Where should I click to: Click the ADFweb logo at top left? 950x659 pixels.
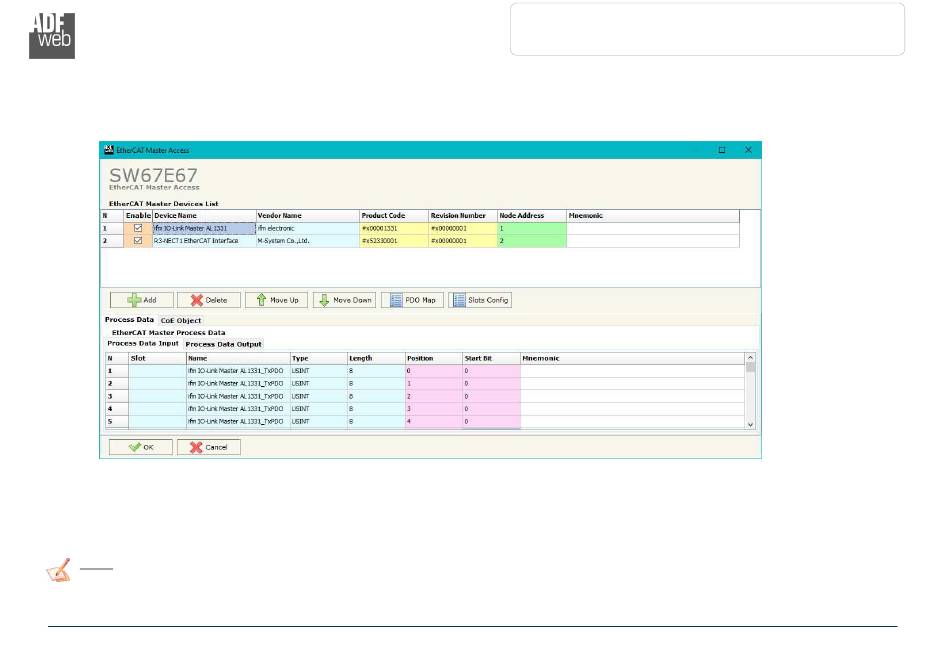tap(52, 36)
